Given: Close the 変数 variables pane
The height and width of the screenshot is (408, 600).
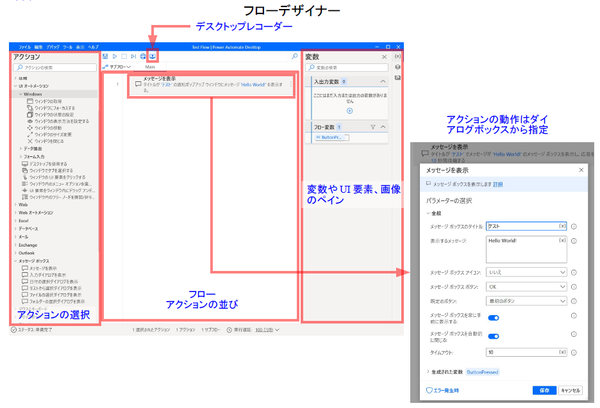Looking at the screenshot, I should click(x=384, y=57).
